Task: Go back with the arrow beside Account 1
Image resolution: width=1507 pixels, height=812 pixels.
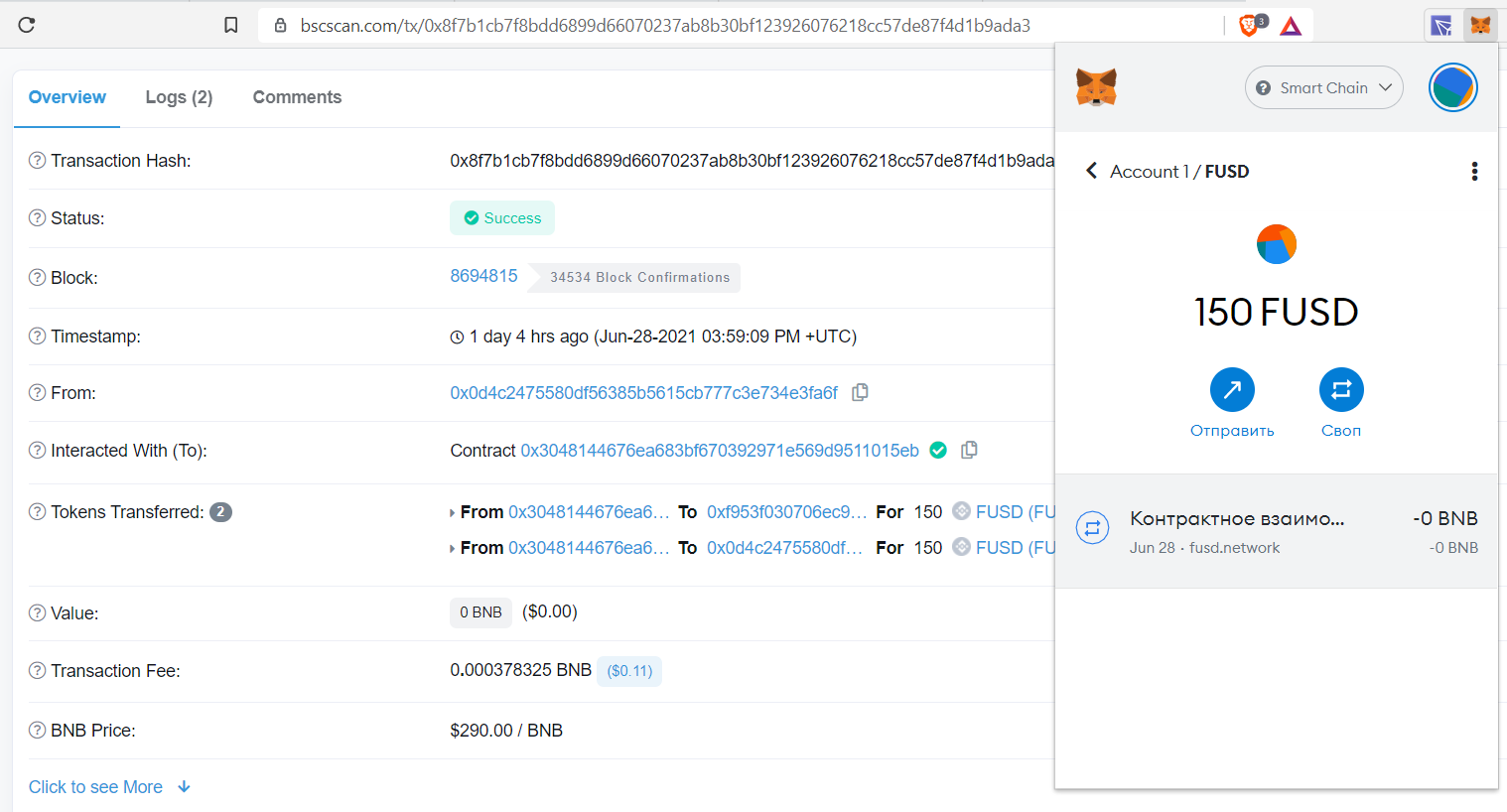Action: pyautogui.click(x=1091, y=171)
